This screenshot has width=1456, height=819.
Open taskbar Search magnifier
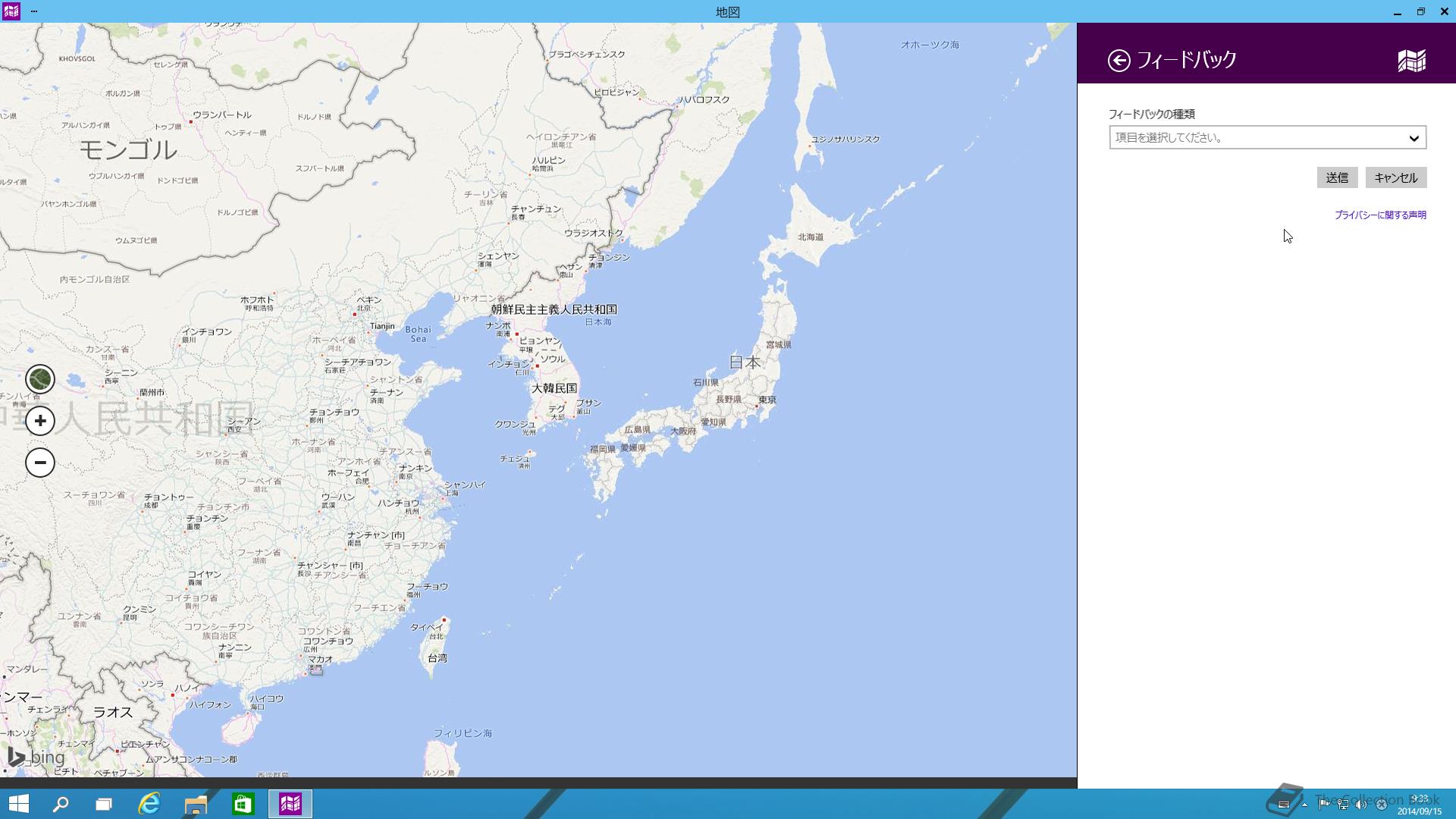coord(61,804)
